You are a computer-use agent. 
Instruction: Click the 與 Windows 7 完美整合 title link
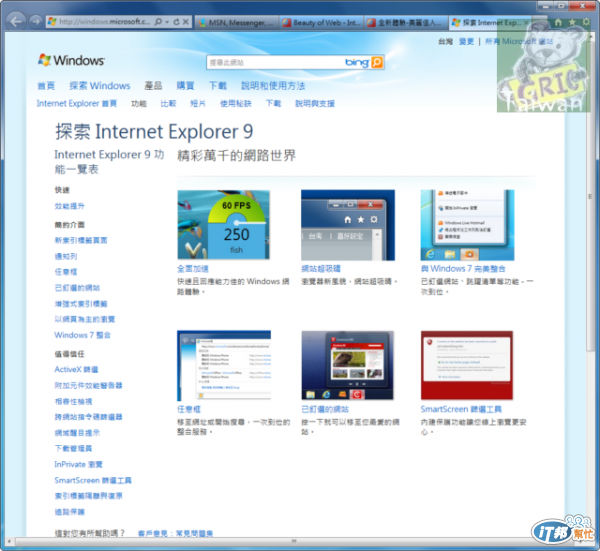click(463, 269)
